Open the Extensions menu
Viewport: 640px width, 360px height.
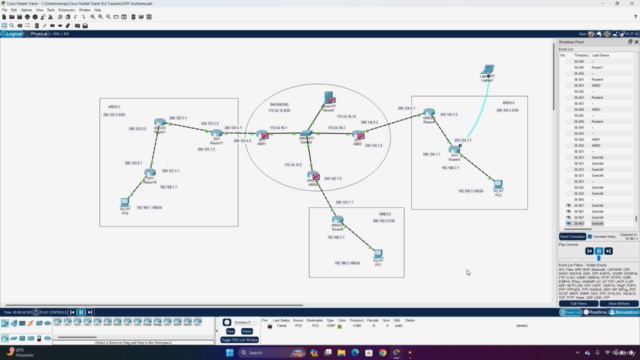click(x=67, y=10)
